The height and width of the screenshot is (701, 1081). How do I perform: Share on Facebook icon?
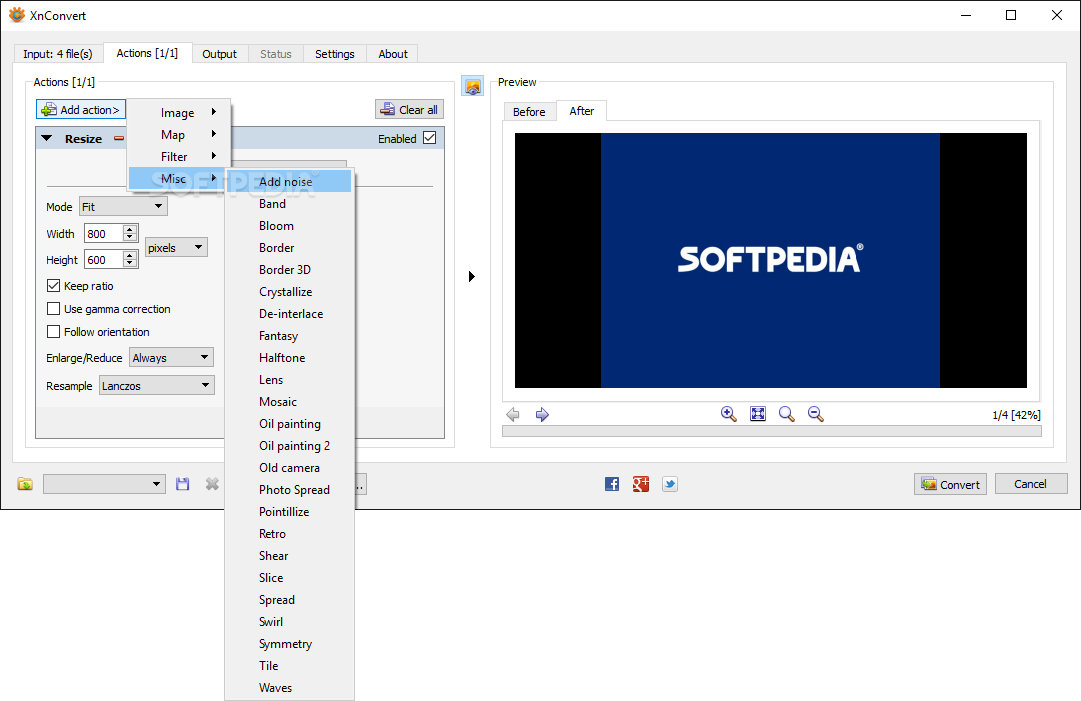(x=612, y=484)
